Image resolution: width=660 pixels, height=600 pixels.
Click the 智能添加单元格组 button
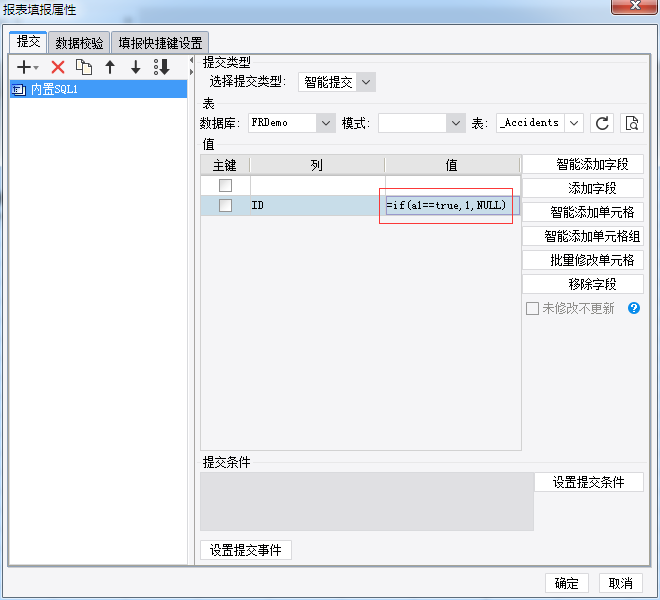(x=583, y=236)
